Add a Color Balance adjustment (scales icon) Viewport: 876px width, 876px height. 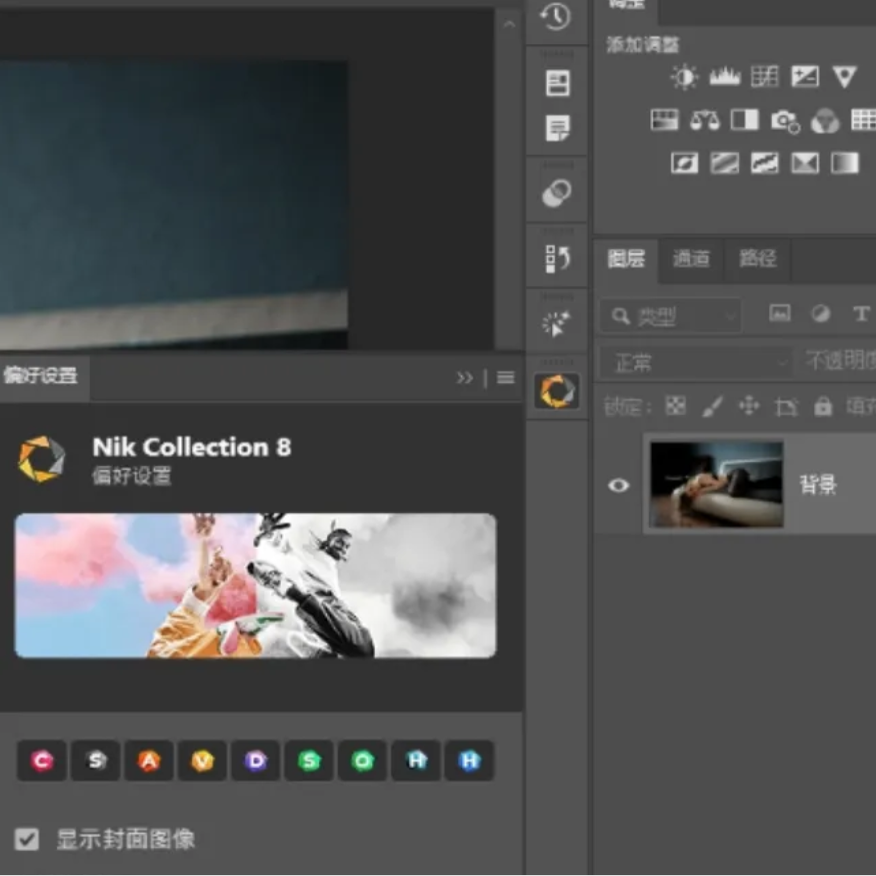704,120
